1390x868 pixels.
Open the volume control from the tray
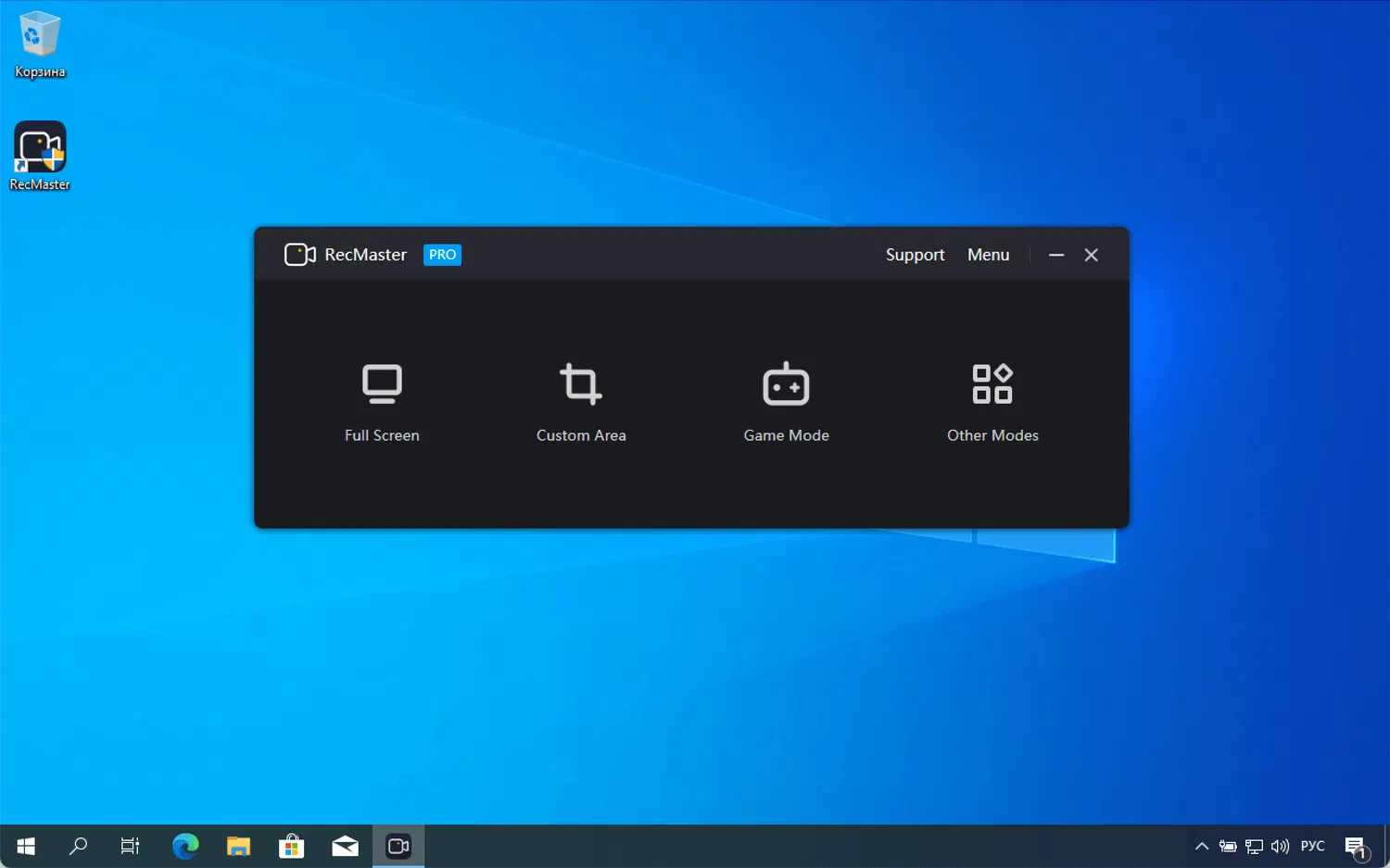pos(1280,846)
